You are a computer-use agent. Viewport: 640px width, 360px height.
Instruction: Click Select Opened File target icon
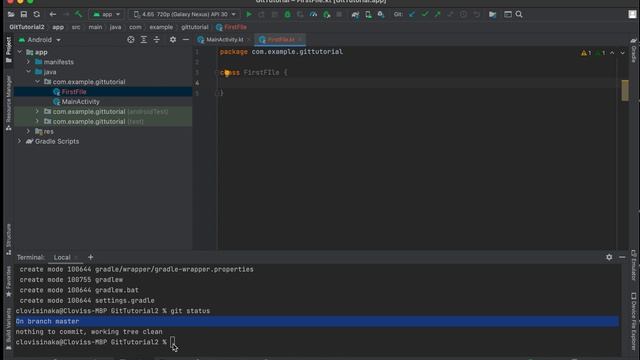click(x=131, y=40)
